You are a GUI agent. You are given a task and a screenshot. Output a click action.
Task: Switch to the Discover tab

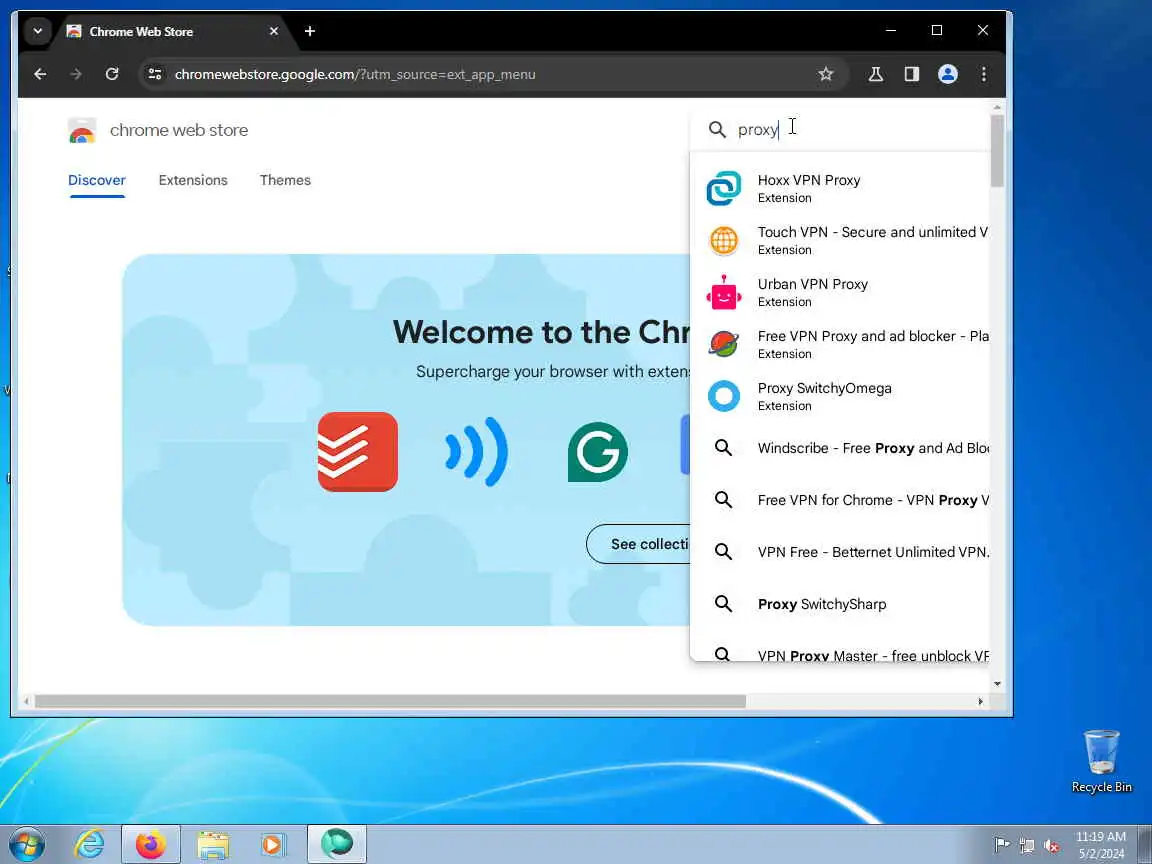(97, 181)
